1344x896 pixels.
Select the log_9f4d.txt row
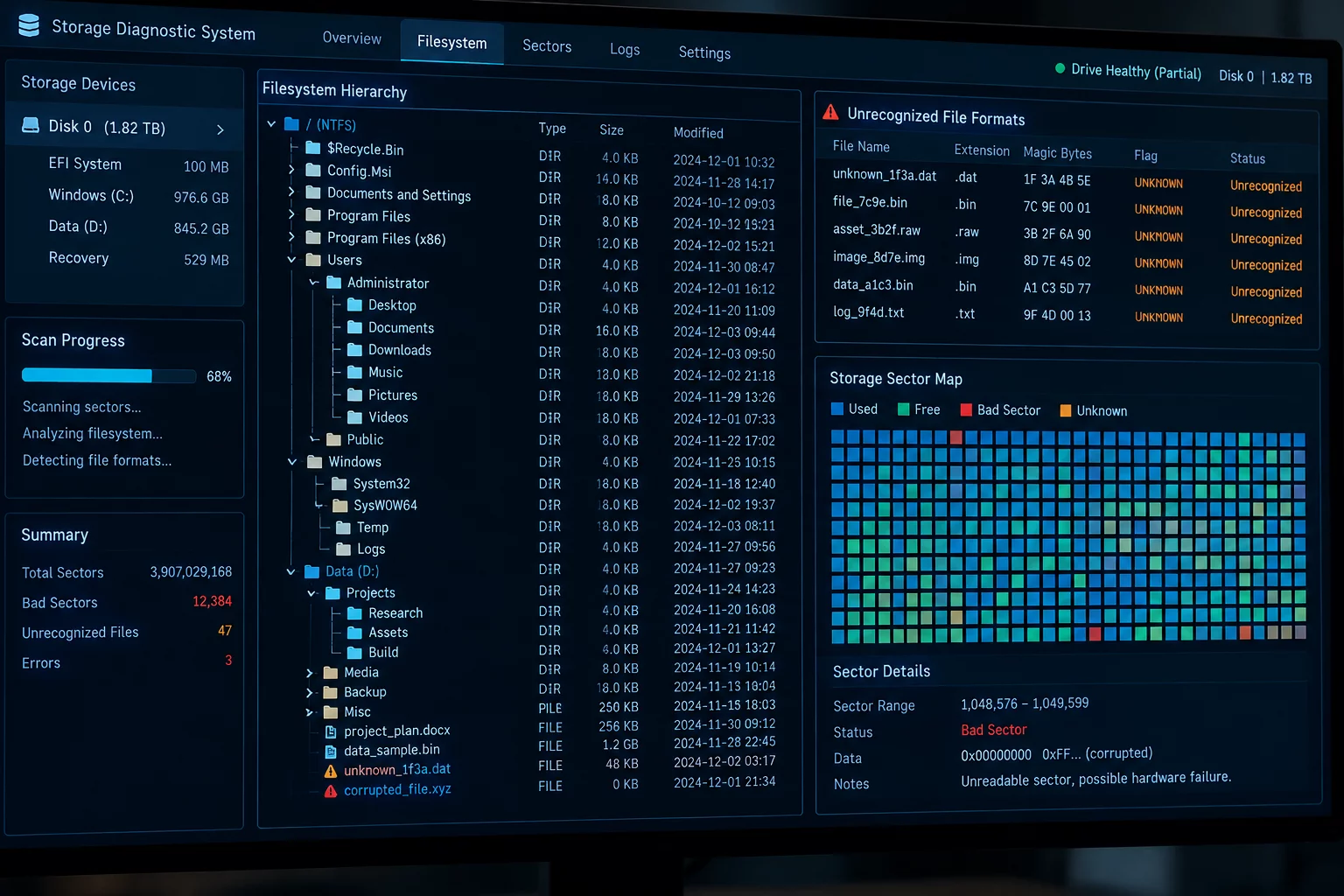coord(1067,315)
